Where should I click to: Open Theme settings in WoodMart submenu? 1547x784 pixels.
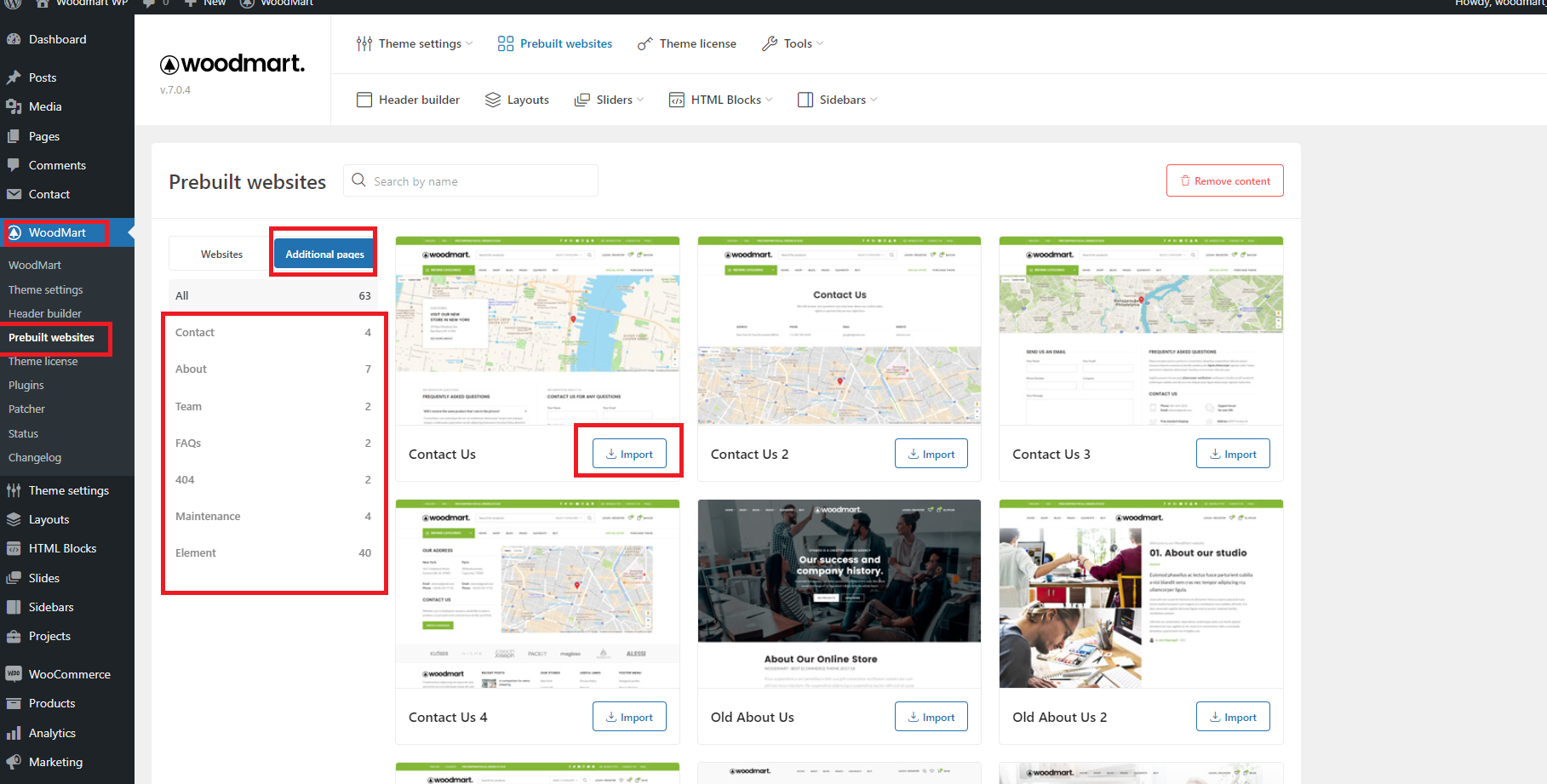click(x=46, y=289)
